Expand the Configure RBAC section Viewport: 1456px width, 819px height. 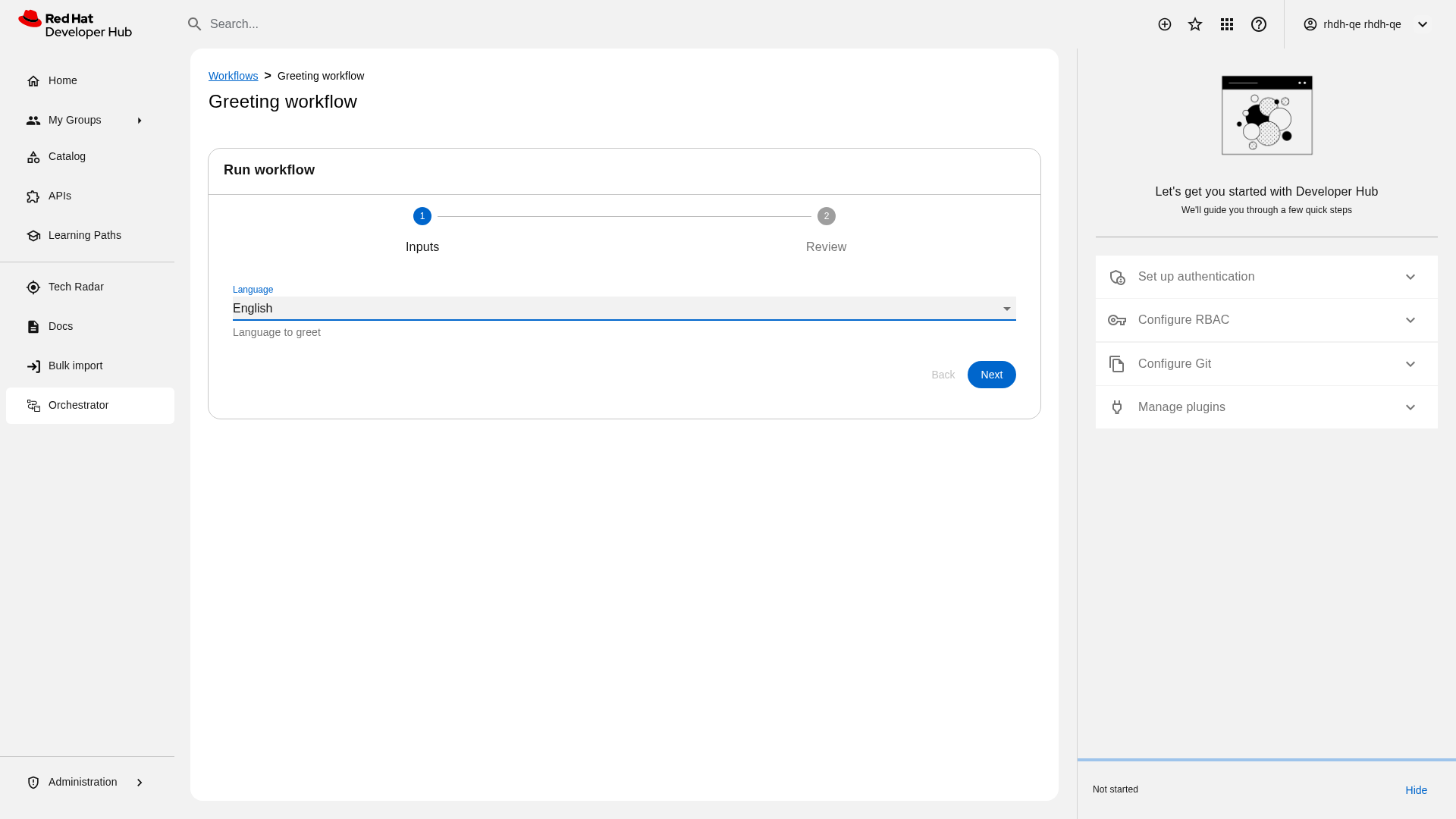point(1266,320)
